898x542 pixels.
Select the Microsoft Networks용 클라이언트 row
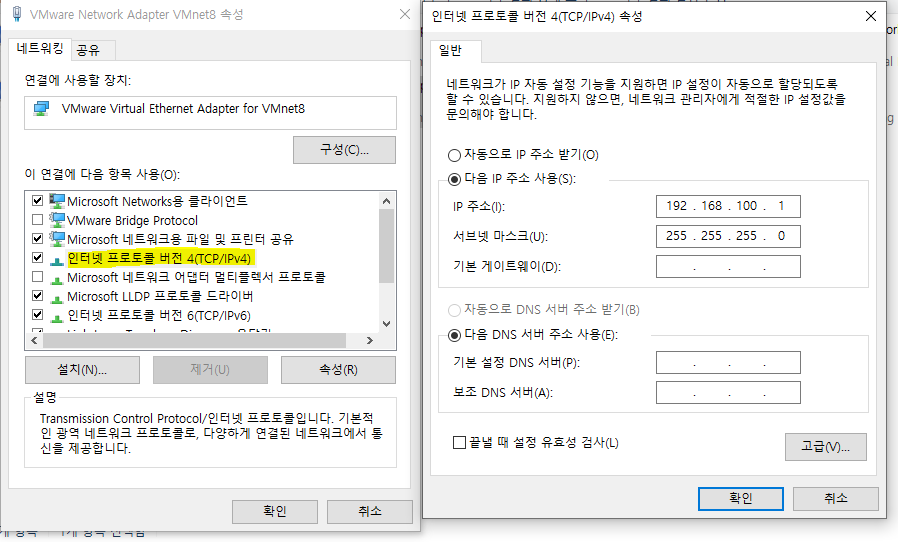point(157,202)
